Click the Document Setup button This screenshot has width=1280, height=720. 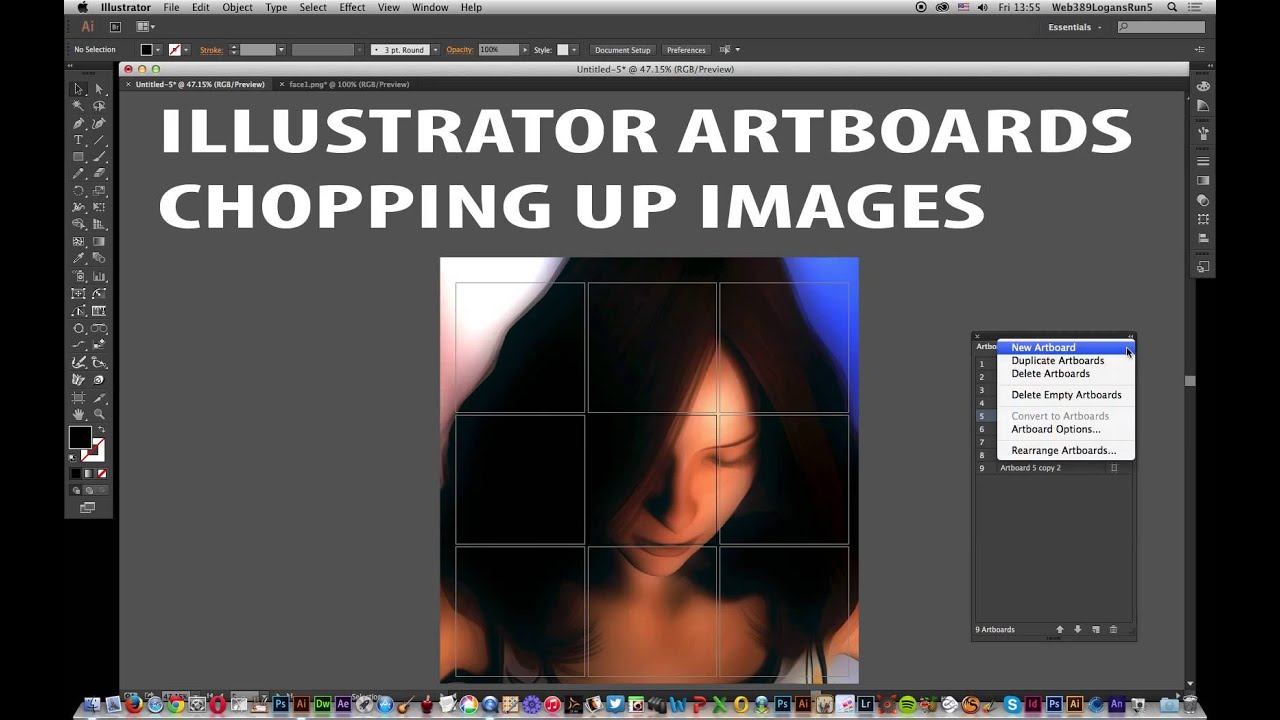622,50
